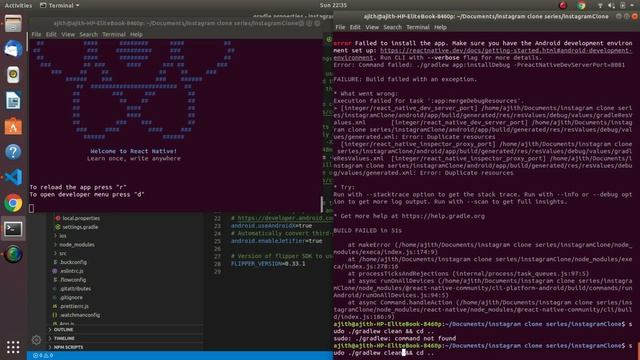Open volume indicator in top bar

611,5
